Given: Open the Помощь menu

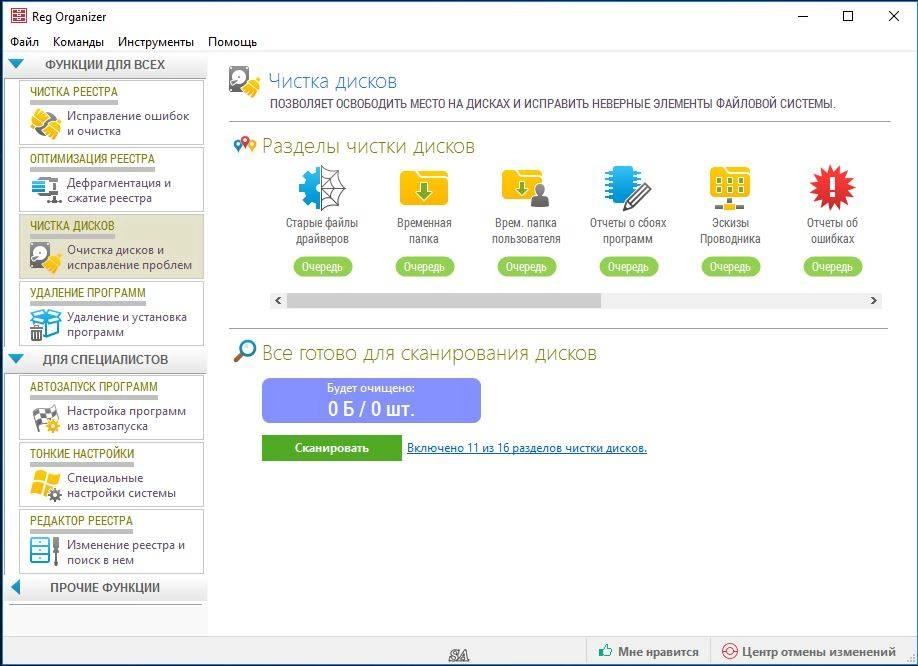Looking at the screenshot, I should tap(232, 42).
